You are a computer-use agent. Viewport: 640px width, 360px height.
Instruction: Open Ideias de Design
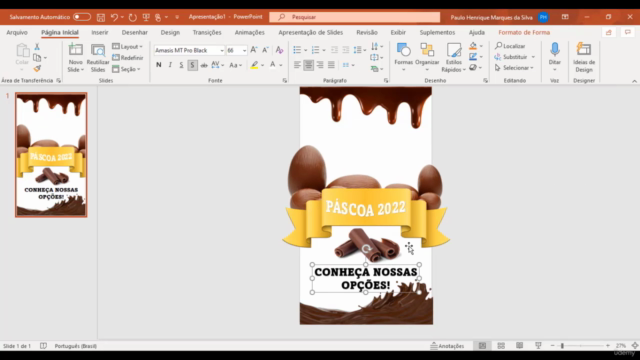click(x=584, y=58)
